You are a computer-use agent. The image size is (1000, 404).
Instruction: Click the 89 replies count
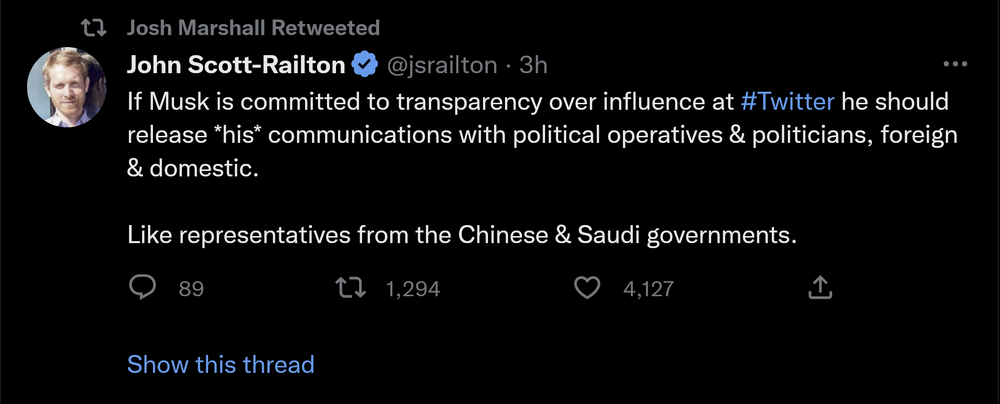pyautogui.click(x=191, y=290)
